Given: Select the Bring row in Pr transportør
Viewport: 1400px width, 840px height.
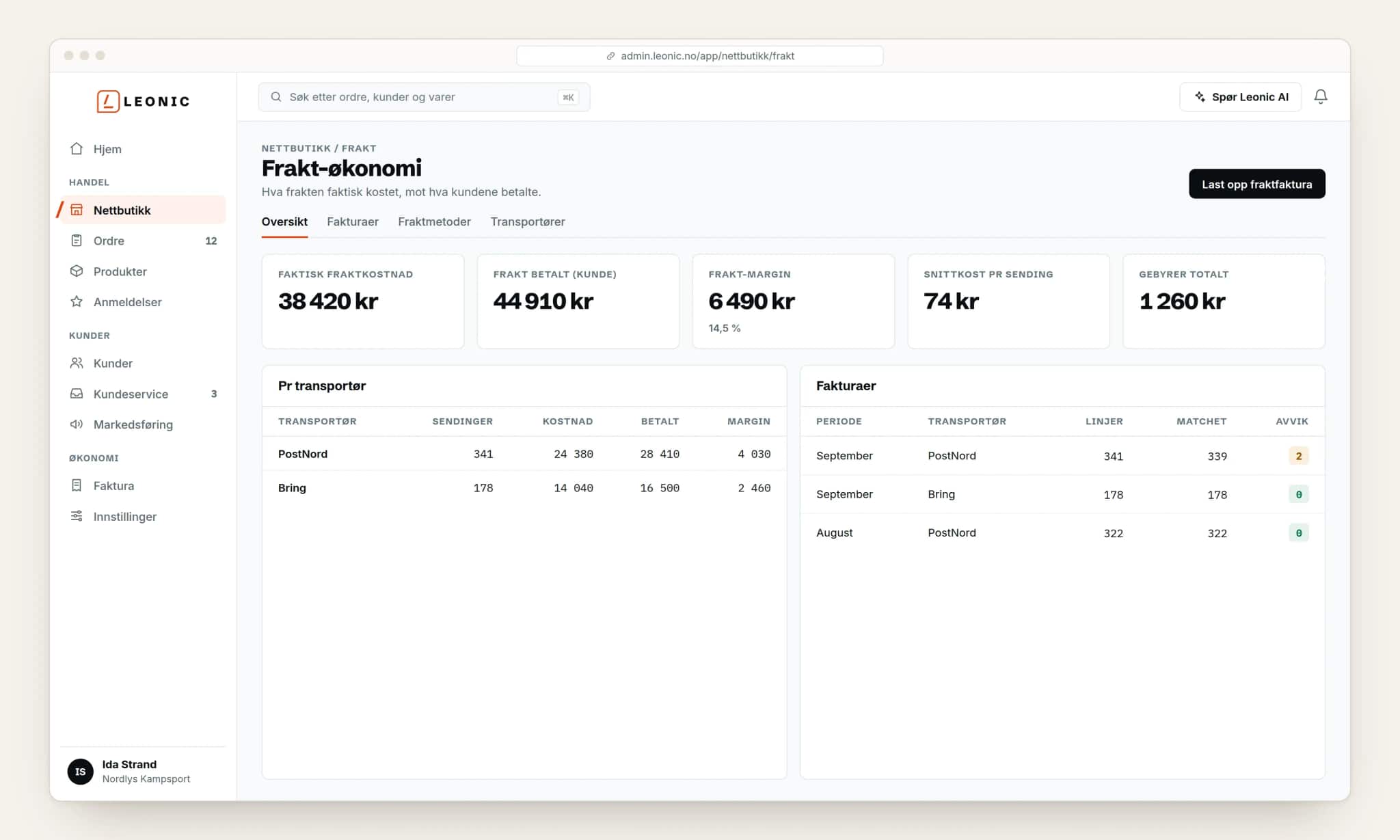Looking at the screenshot, I should coord(524,488).
